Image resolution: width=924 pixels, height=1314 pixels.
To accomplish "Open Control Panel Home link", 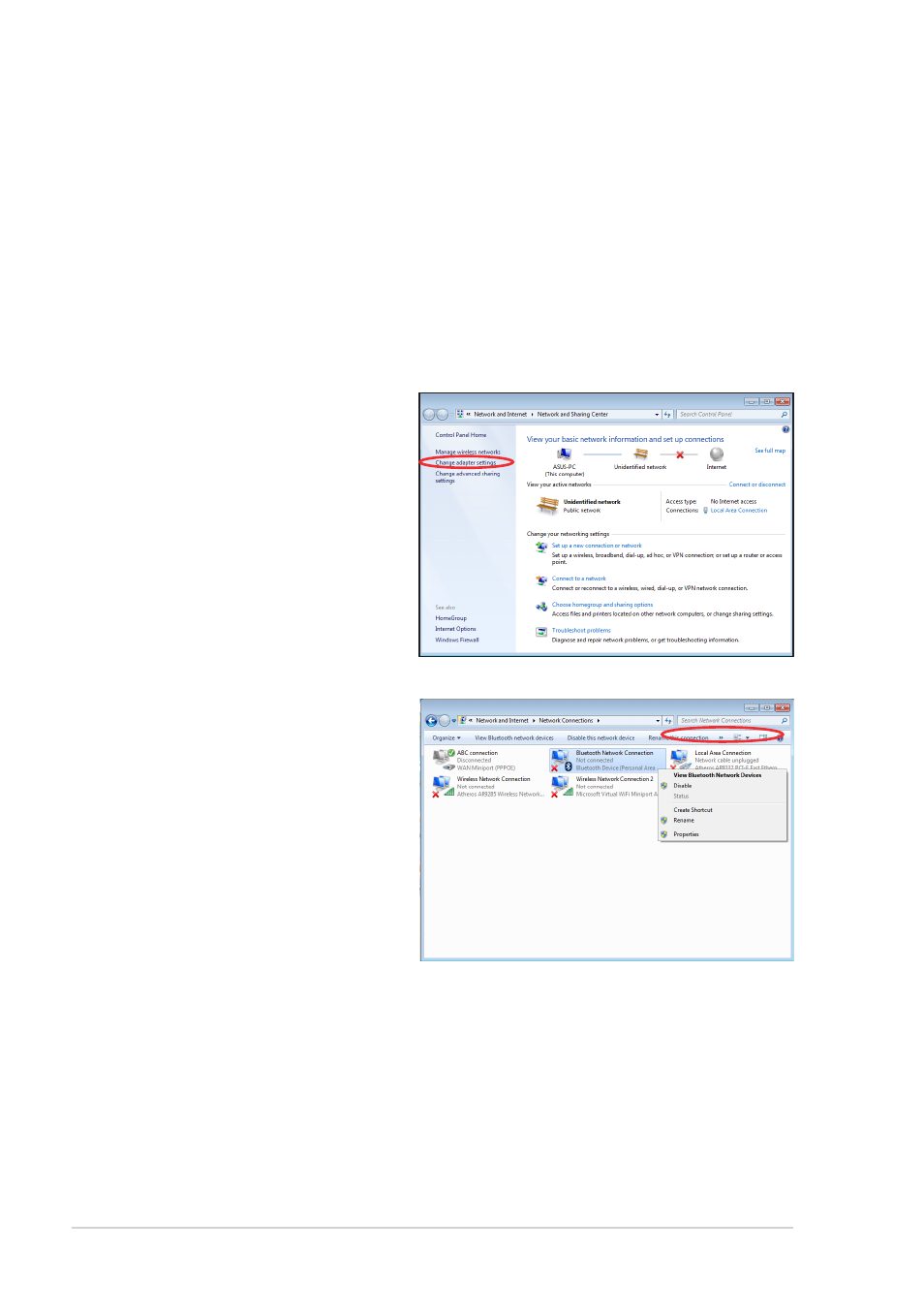I will (x=461, y=435).
